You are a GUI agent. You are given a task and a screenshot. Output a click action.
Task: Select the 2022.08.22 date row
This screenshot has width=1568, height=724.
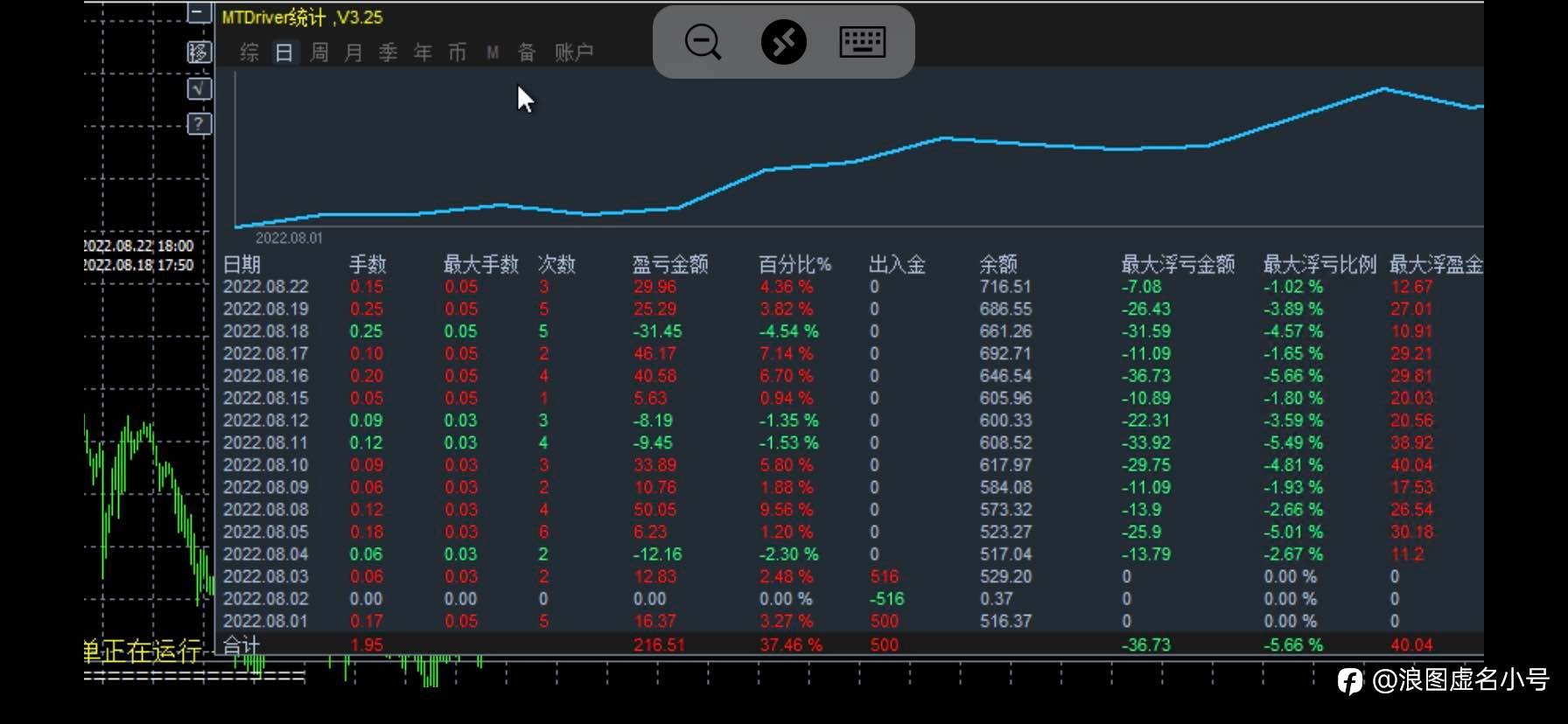pos(266,287)
